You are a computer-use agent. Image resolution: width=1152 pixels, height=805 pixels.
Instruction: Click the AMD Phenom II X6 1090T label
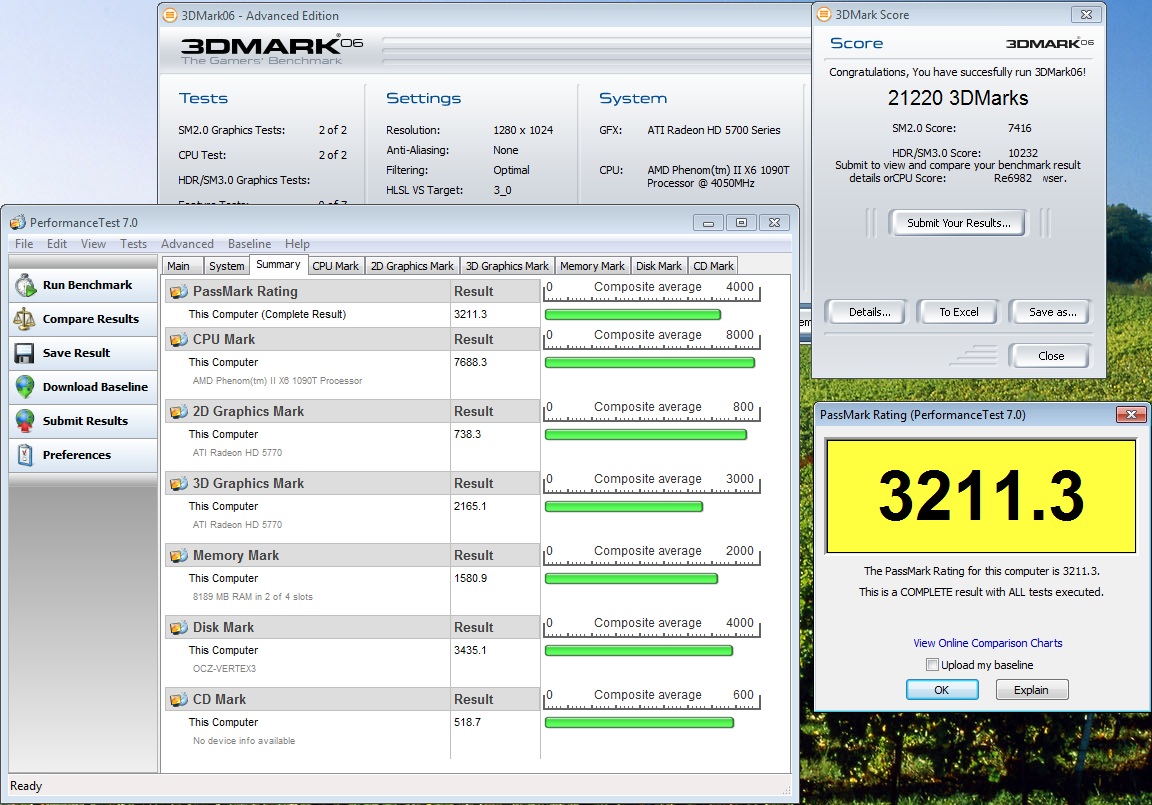pyautogui.click(x=277, y=380)
